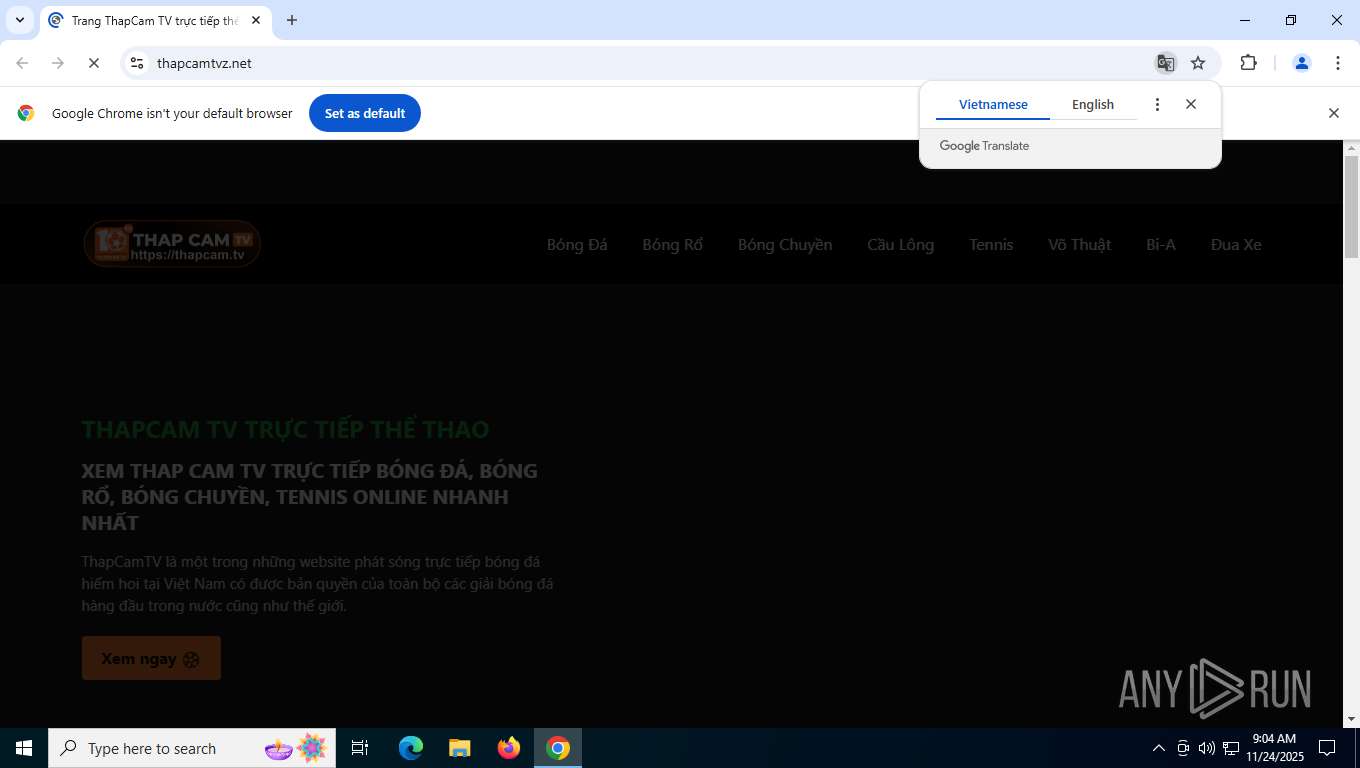Open Bóng Rổ menu item
This screenshot has height=768, width=1360.
673,245
